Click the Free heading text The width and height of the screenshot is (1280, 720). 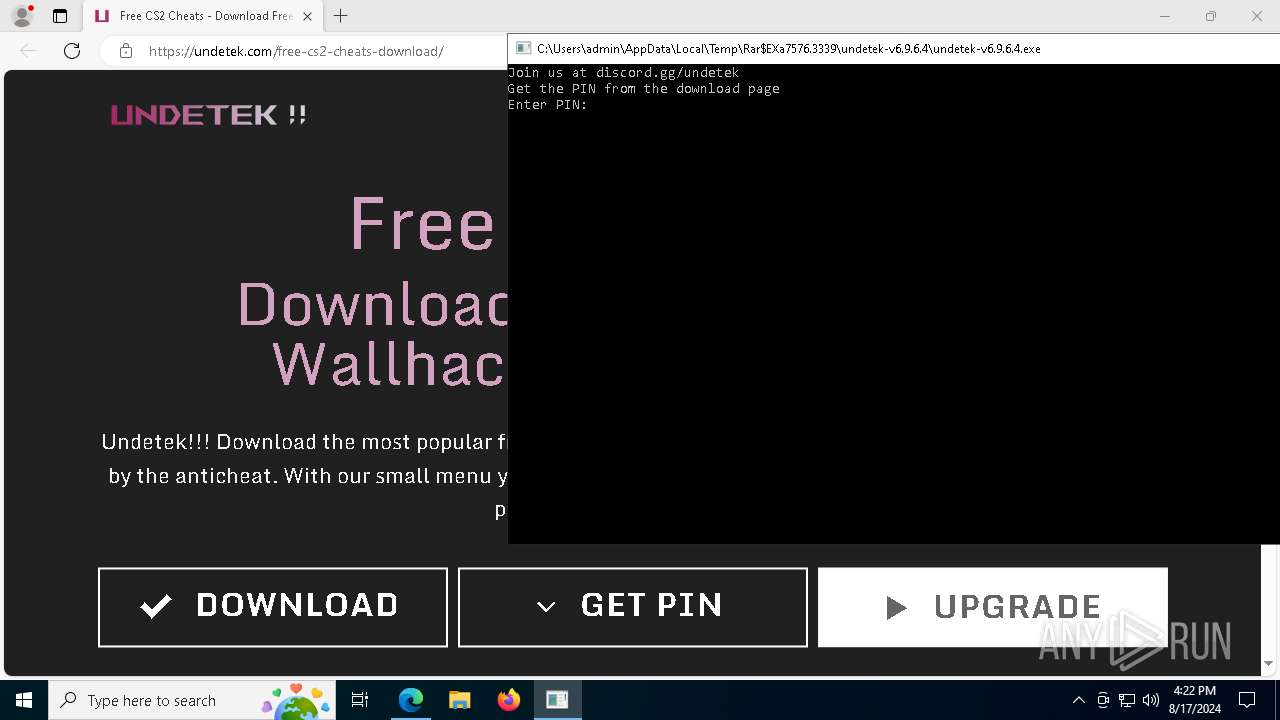click(422, 225)
